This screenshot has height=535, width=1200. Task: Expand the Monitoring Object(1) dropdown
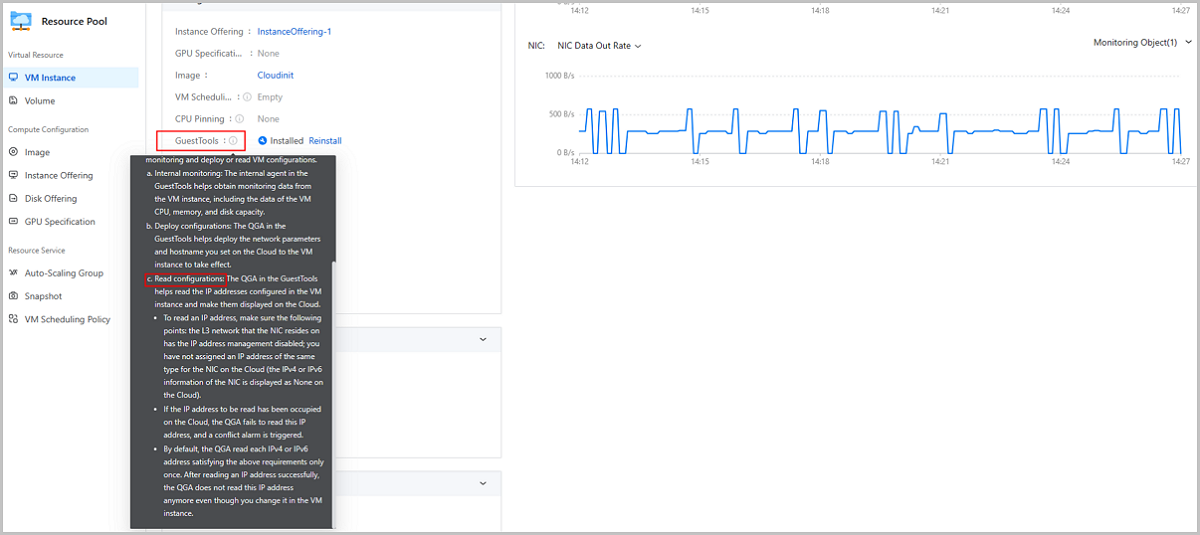(x=1142, y=43)
